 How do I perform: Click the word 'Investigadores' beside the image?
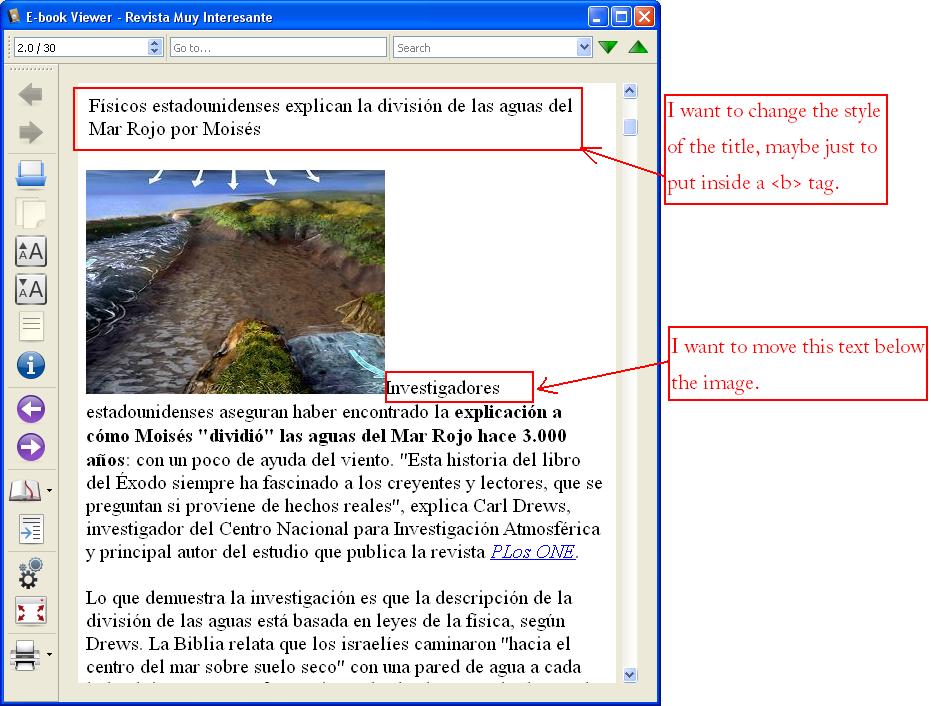(443, 388)
